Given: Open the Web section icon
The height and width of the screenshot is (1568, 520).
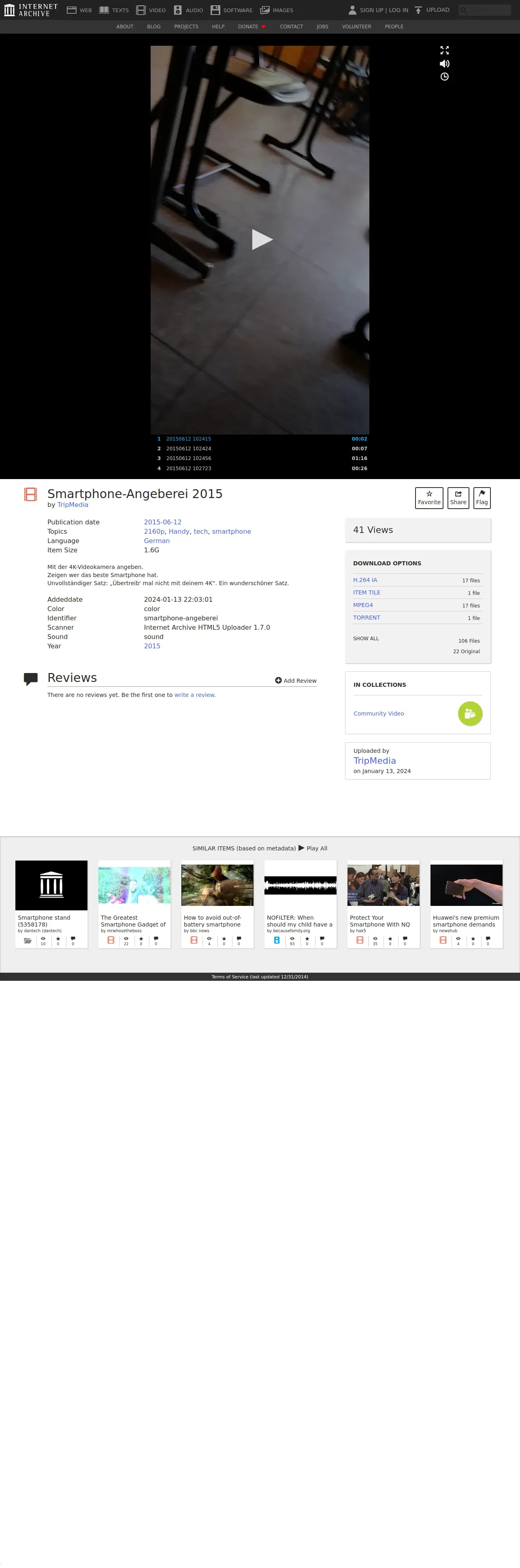Looking at the screenshot, I should coord(71,10).
